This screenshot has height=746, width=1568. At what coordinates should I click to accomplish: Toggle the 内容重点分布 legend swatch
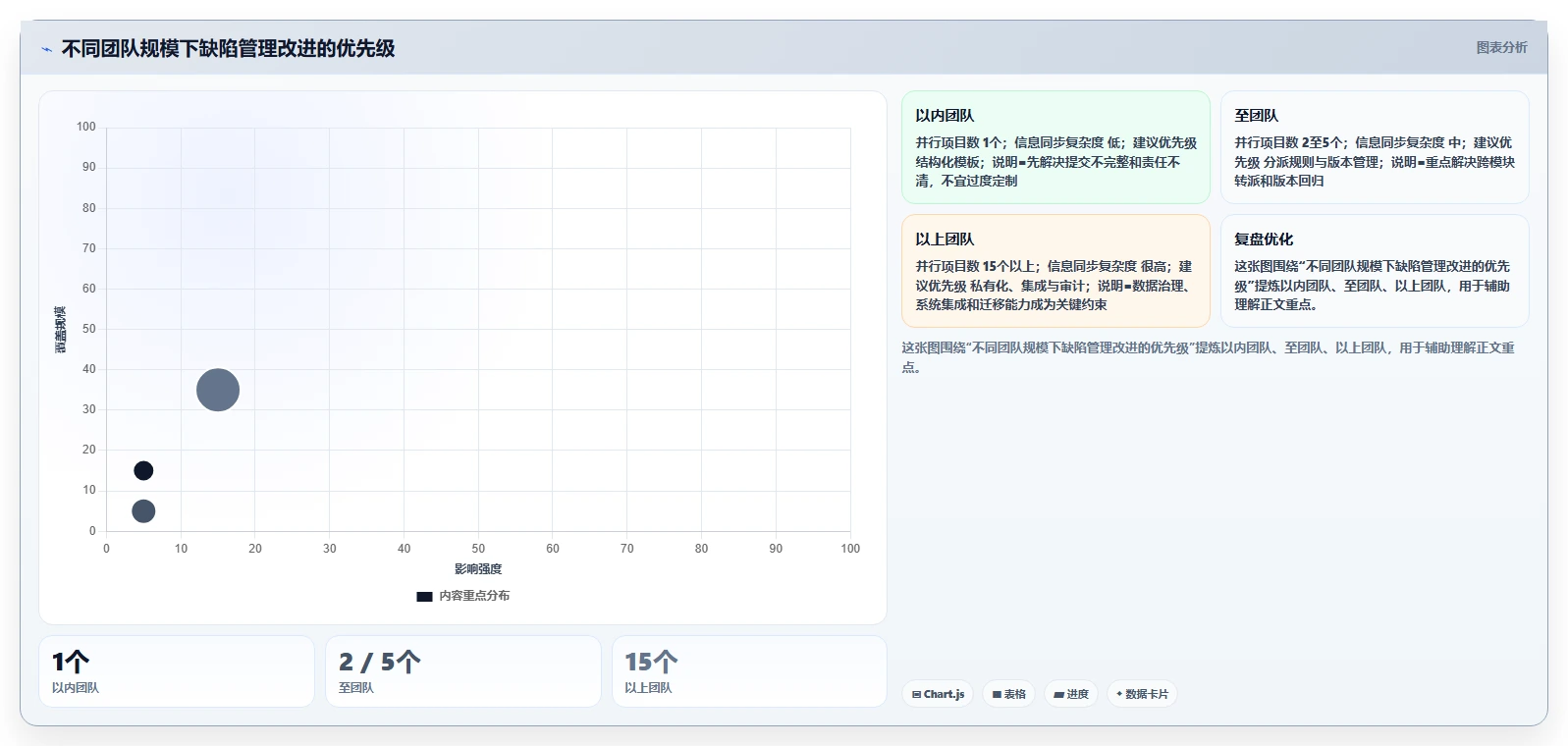tap(424, 596)
